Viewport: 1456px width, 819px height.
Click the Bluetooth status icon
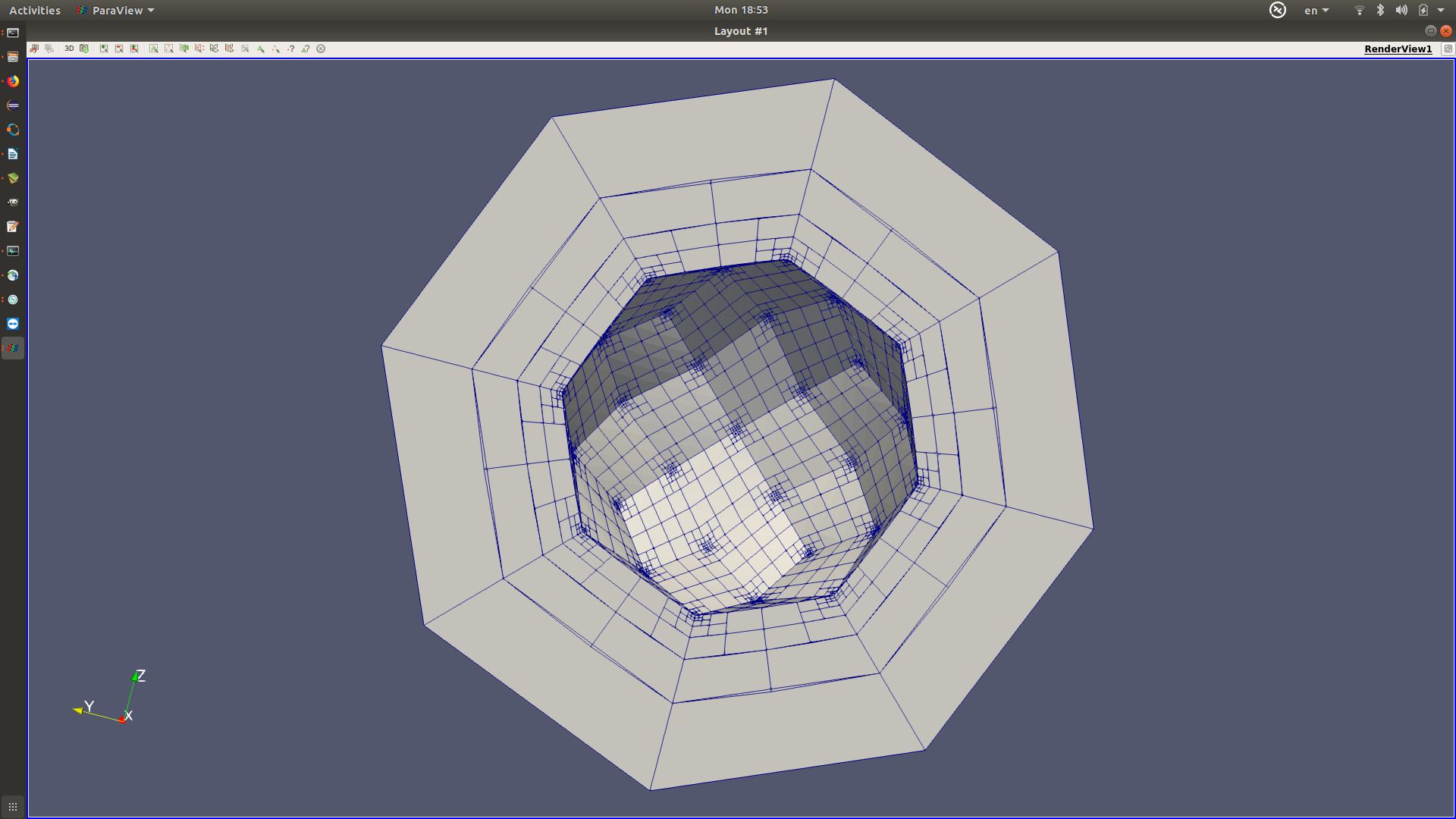[x=1380, y=10]
